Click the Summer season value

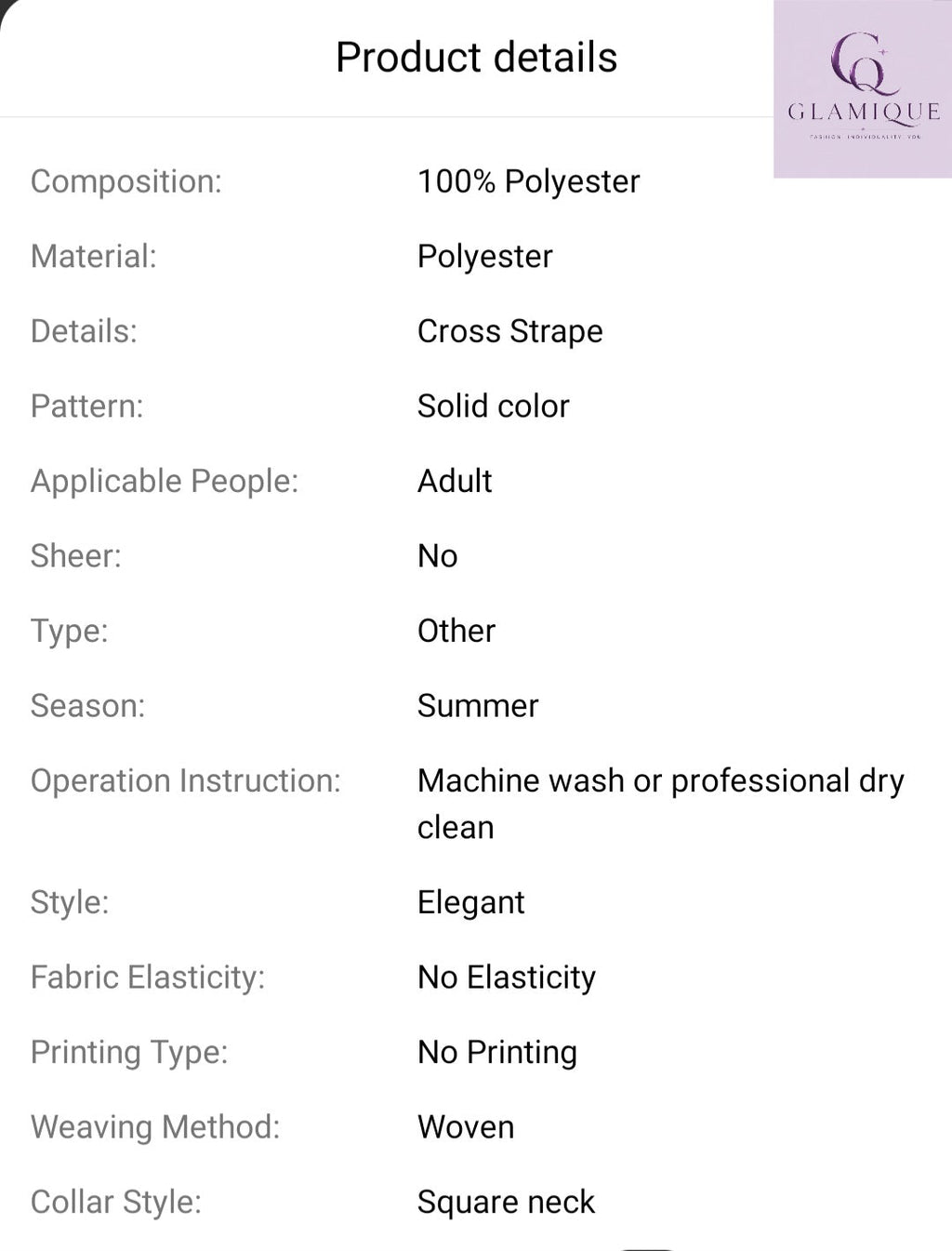[478, 706]
